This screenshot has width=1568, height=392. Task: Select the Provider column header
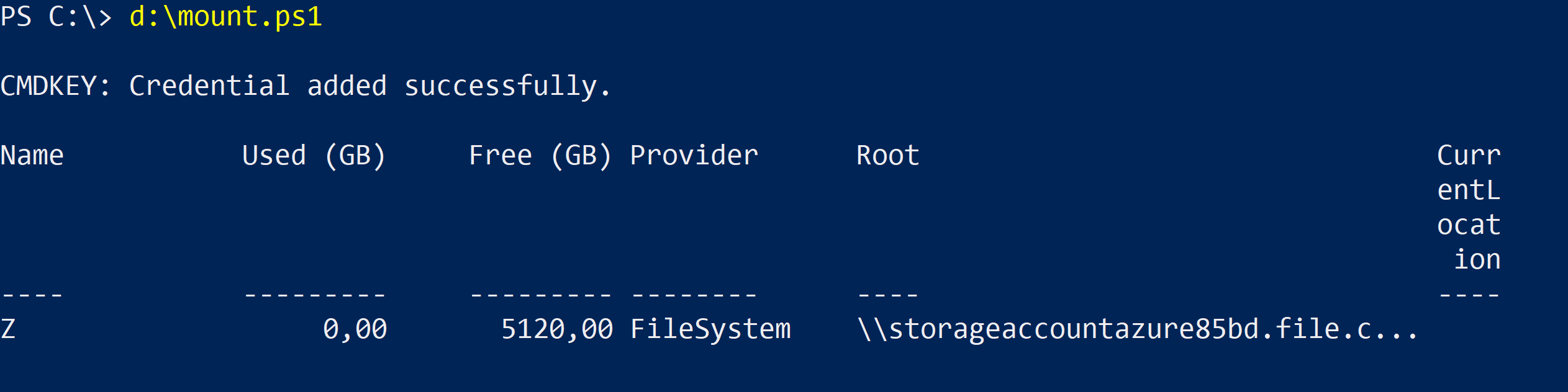coord(694,156)
